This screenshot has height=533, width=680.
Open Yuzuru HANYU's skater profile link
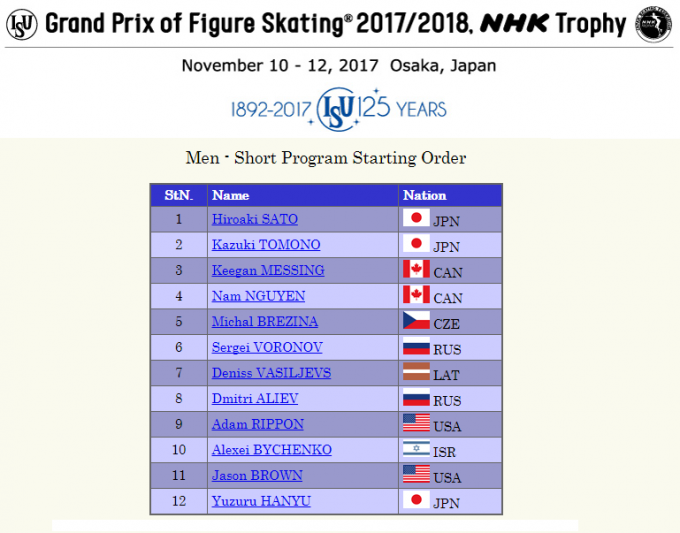[261, 501]
